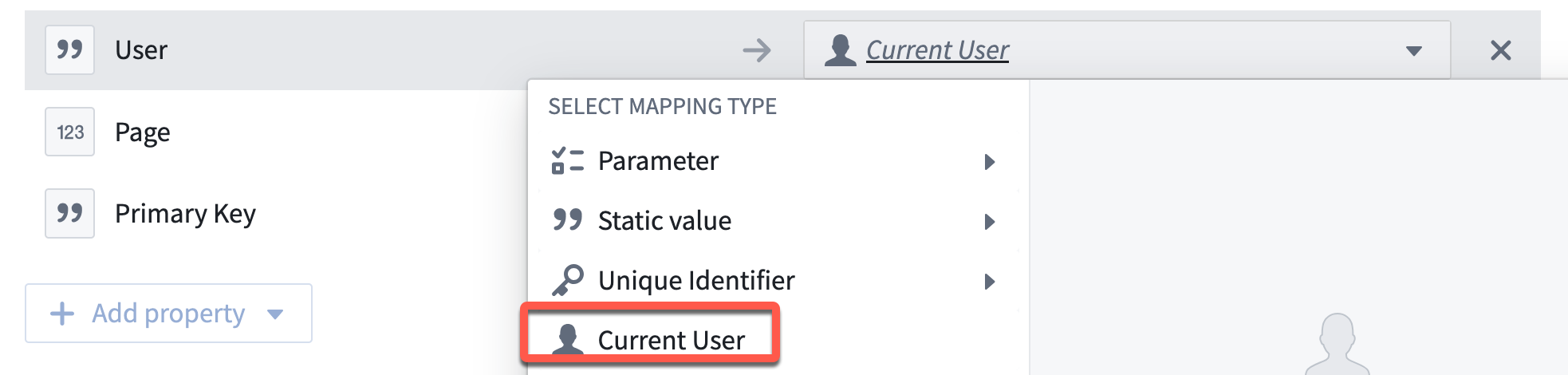Click the Parameter checklist icon
This screenshot has width=1568, height=375.
click(568, 160)
